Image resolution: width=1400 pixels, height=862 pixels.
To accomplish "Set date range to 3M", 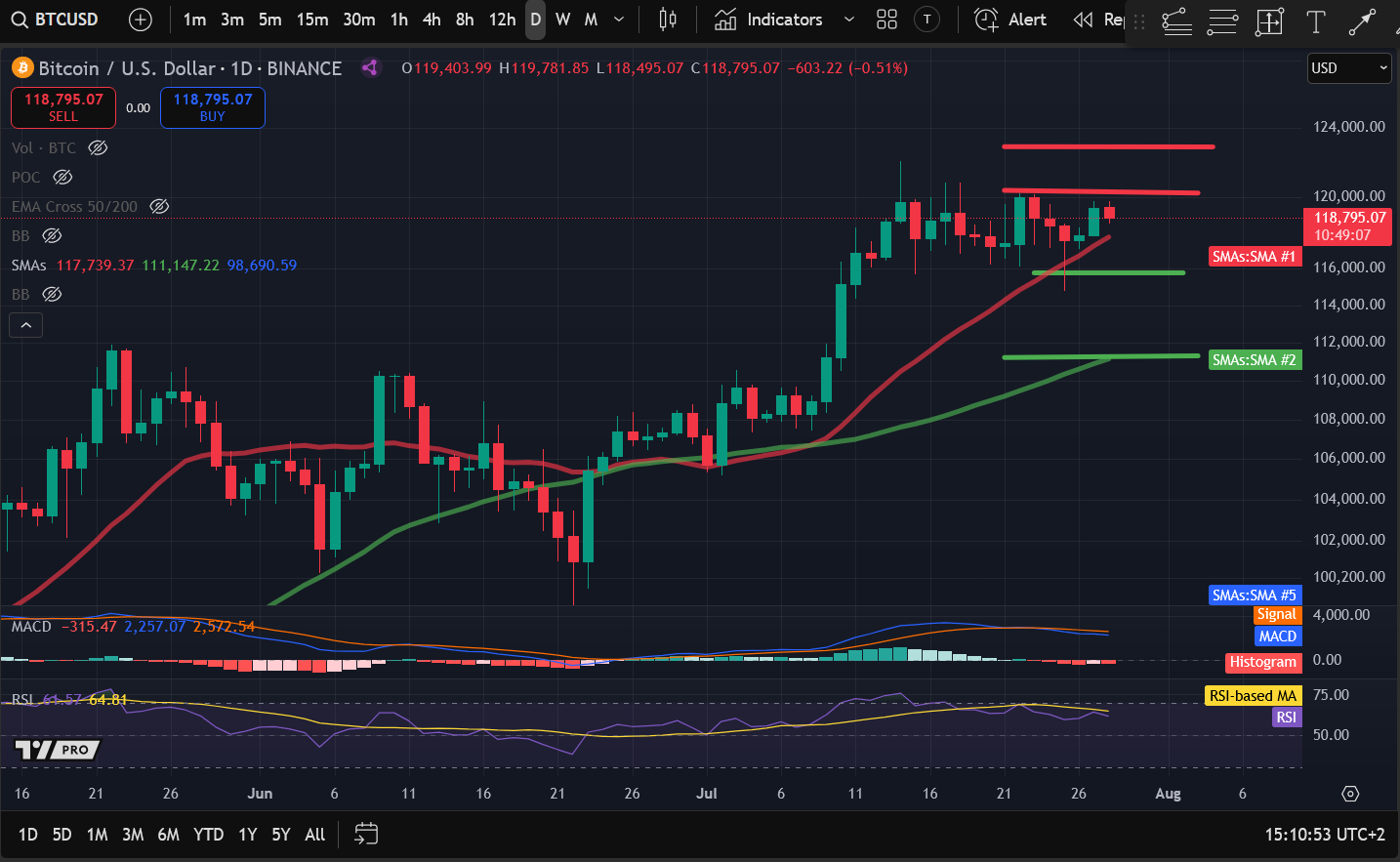I will coord(133,835).
